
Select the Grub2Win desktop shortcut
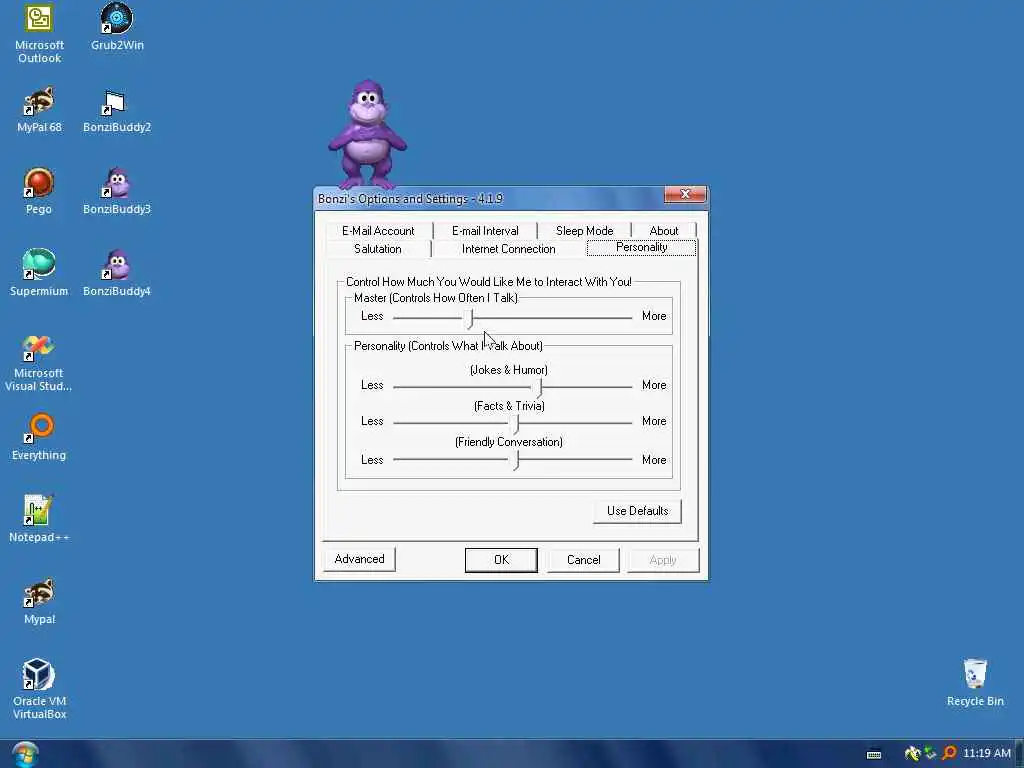[x=117, y=27]
